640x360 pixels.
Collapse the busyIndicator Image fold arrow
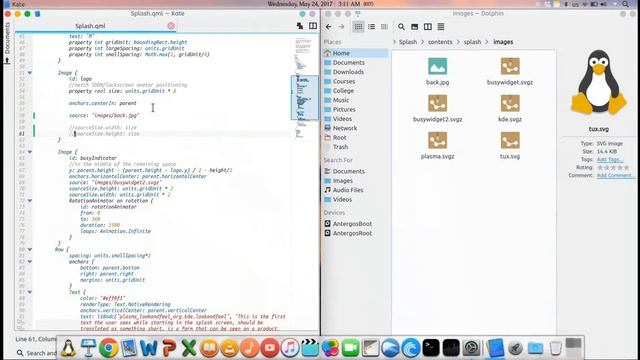coord(29,152)
